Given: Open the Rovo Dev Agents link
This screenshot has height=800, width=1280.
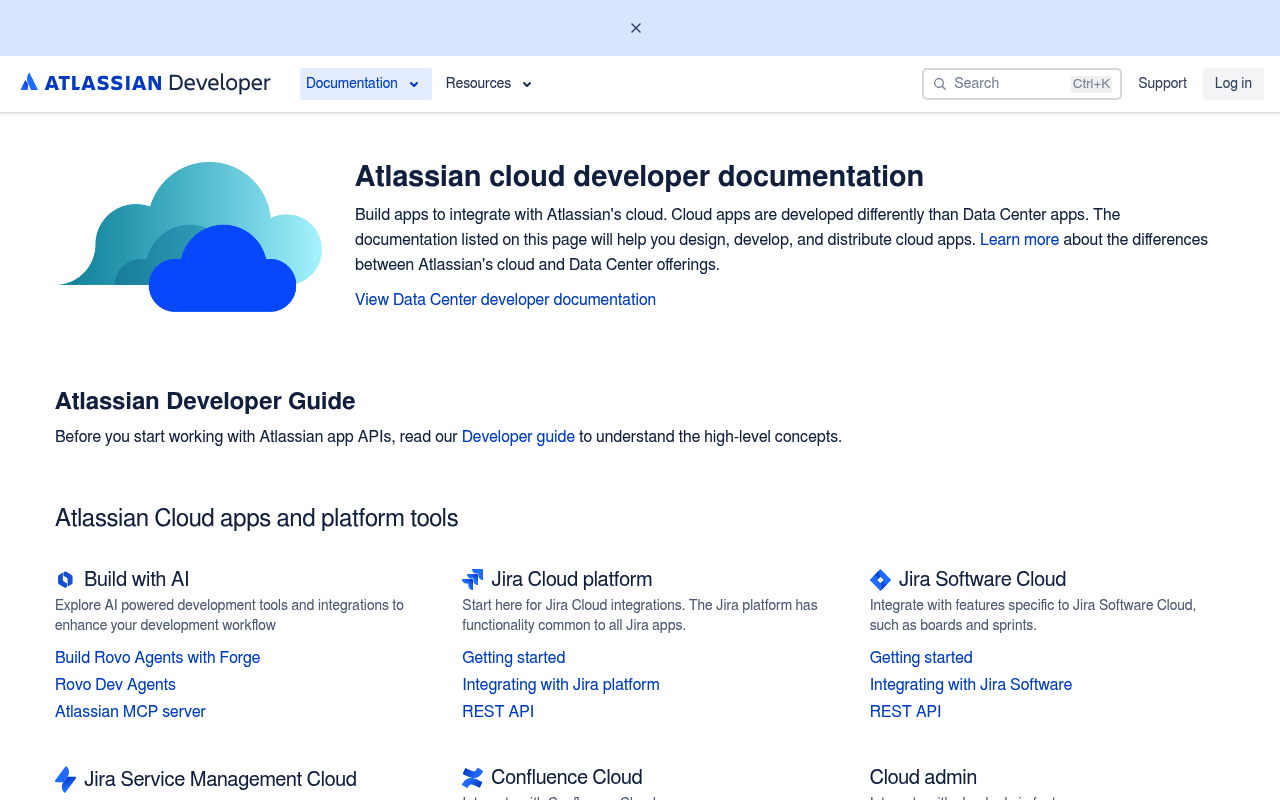Looking at the screenshot, I should pyautogui.click(x=115, y=685).
